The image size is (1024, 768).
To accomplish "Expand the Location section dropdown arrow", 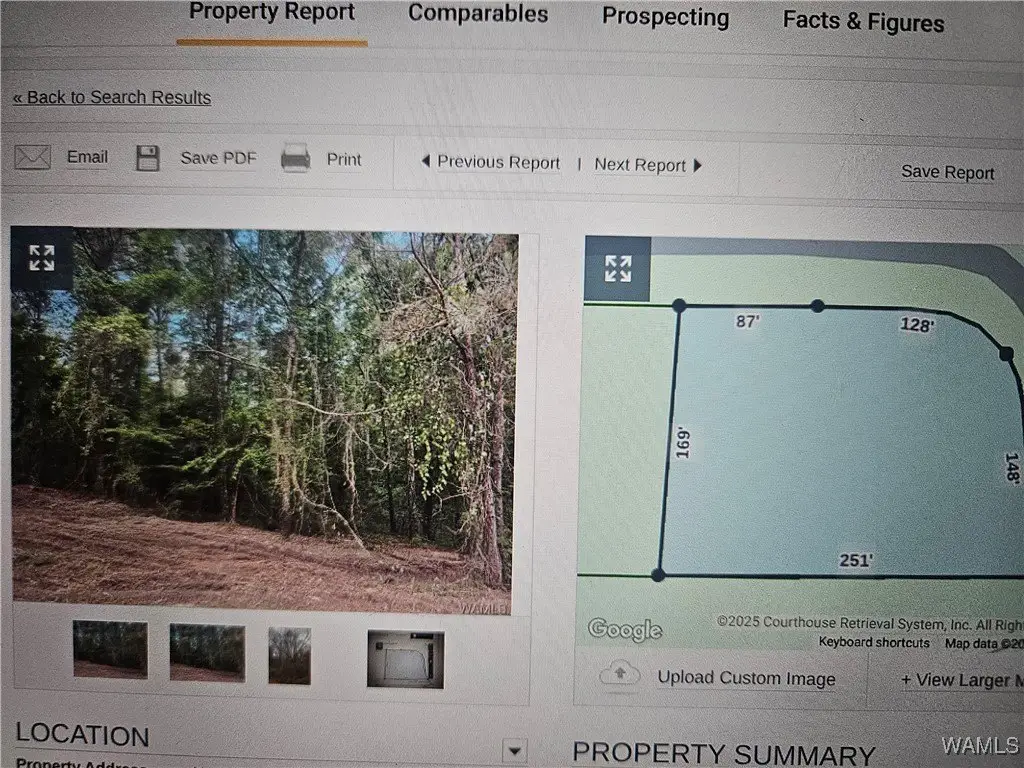I will tap(515, 751).
